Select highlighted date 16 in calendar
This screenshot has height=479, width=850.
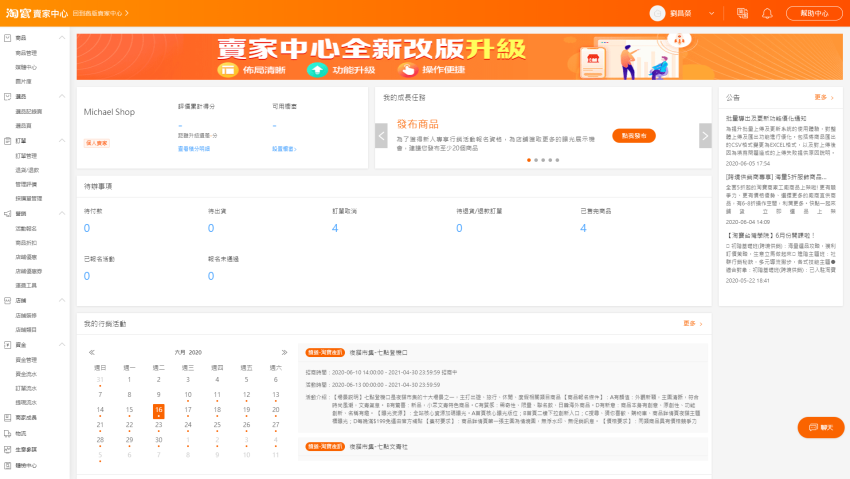point(158,411)
